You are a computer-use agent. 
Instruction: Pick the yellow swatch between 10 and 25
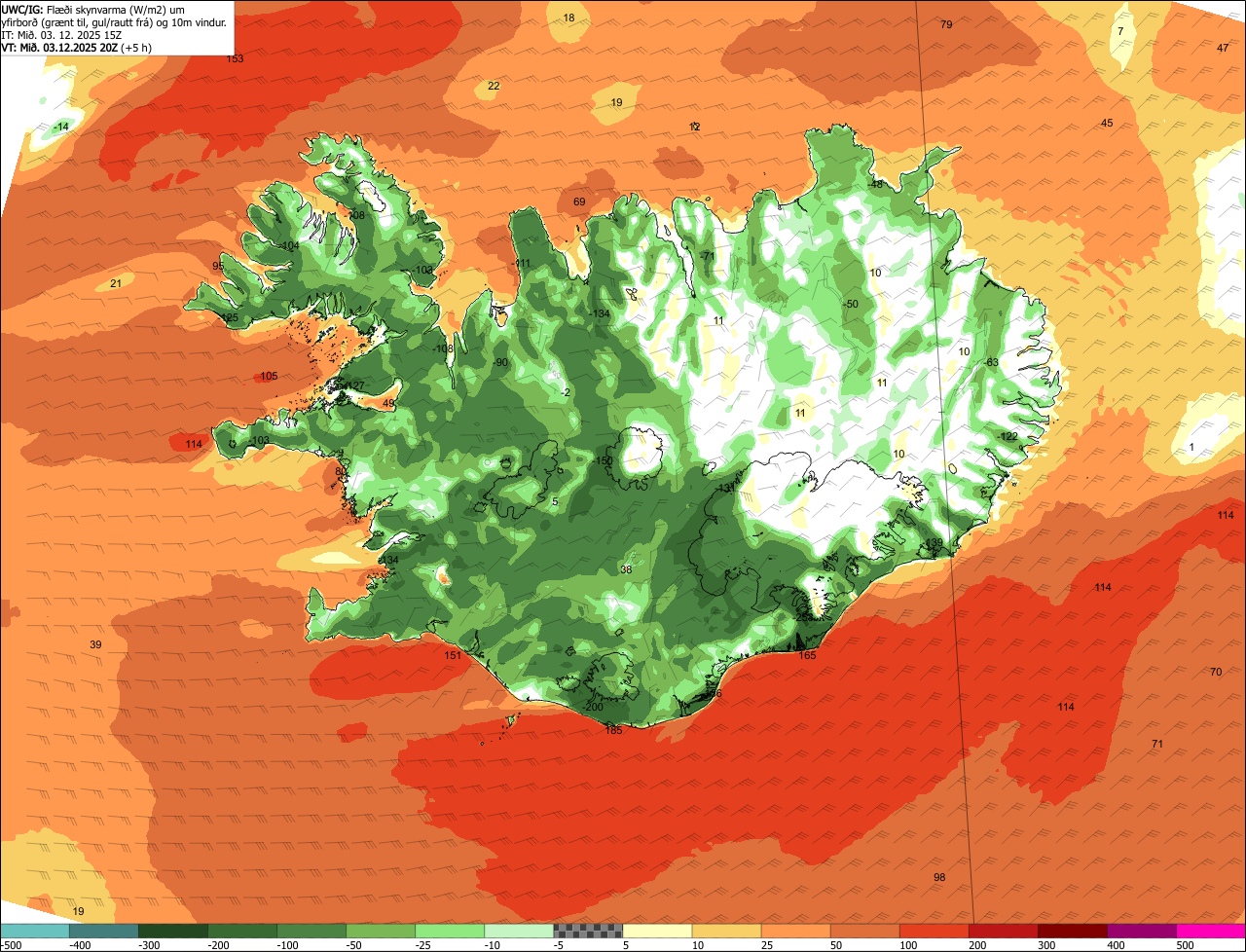pos(726,931)
